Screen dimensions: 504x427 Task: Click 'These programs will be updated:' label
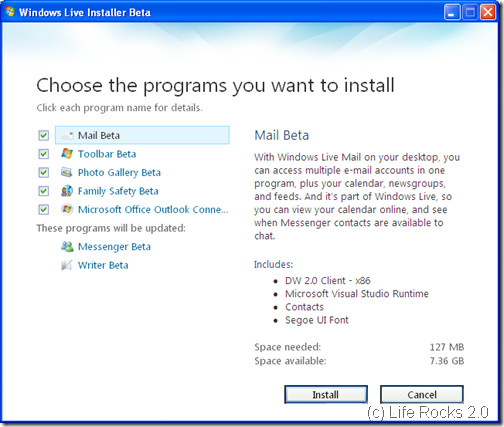point(111,228)
